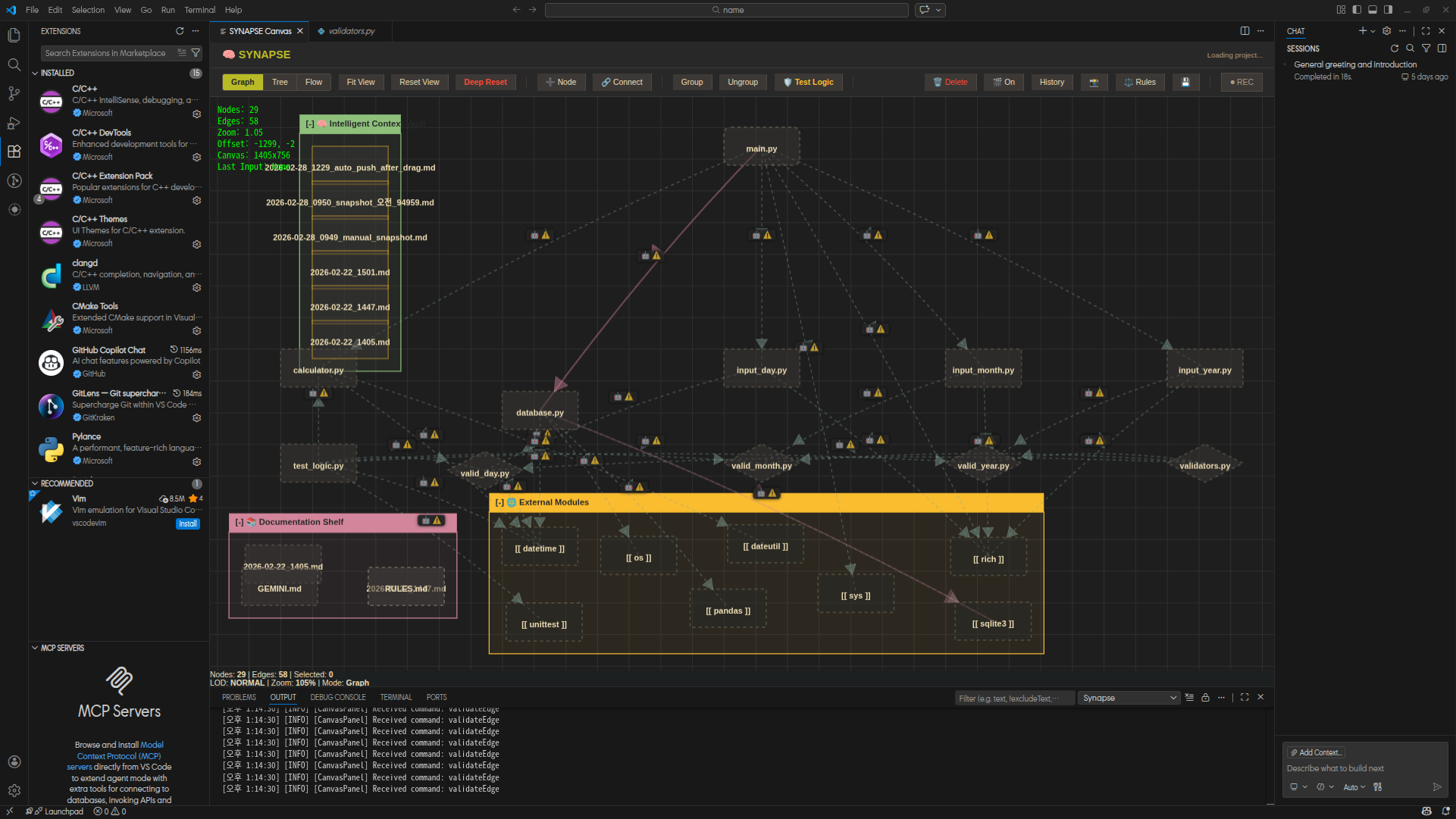Open the Synapse output channel dropdown
This screenshot has width=1456, height=819.
coord(1129,698)
